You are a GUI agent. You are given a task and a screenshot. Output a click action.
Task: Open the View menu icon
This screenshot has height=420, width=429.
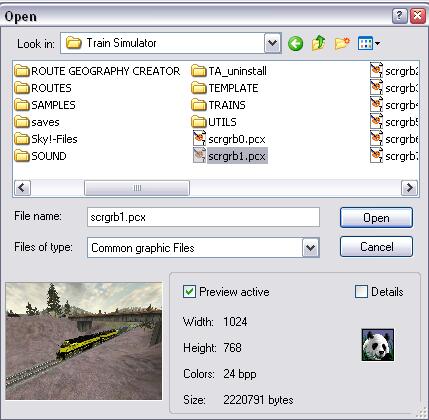pyautogui.click(x=368, y=43)
